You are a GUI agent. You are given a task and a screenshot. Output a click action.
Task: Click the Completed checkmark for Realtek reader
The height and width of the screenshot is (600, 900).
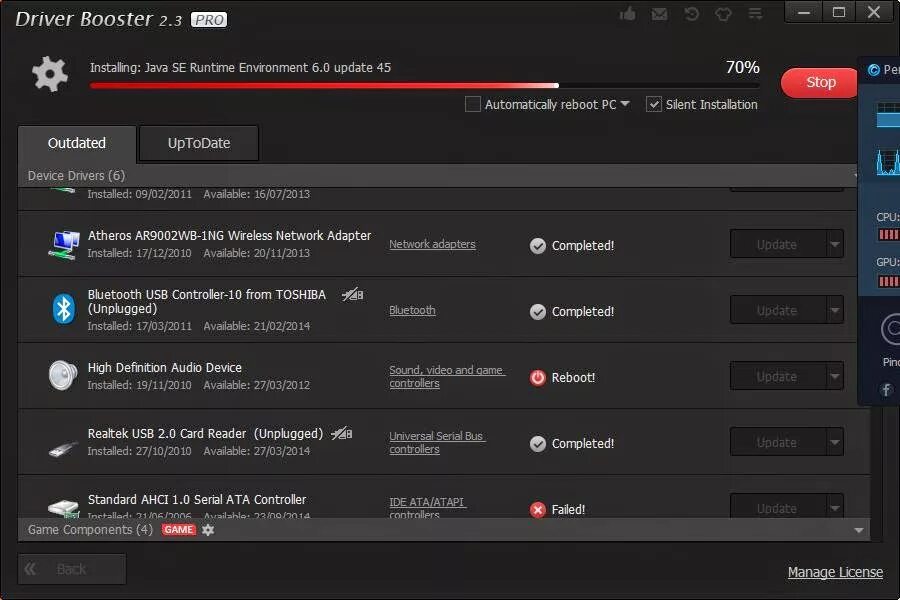[538, 444]
